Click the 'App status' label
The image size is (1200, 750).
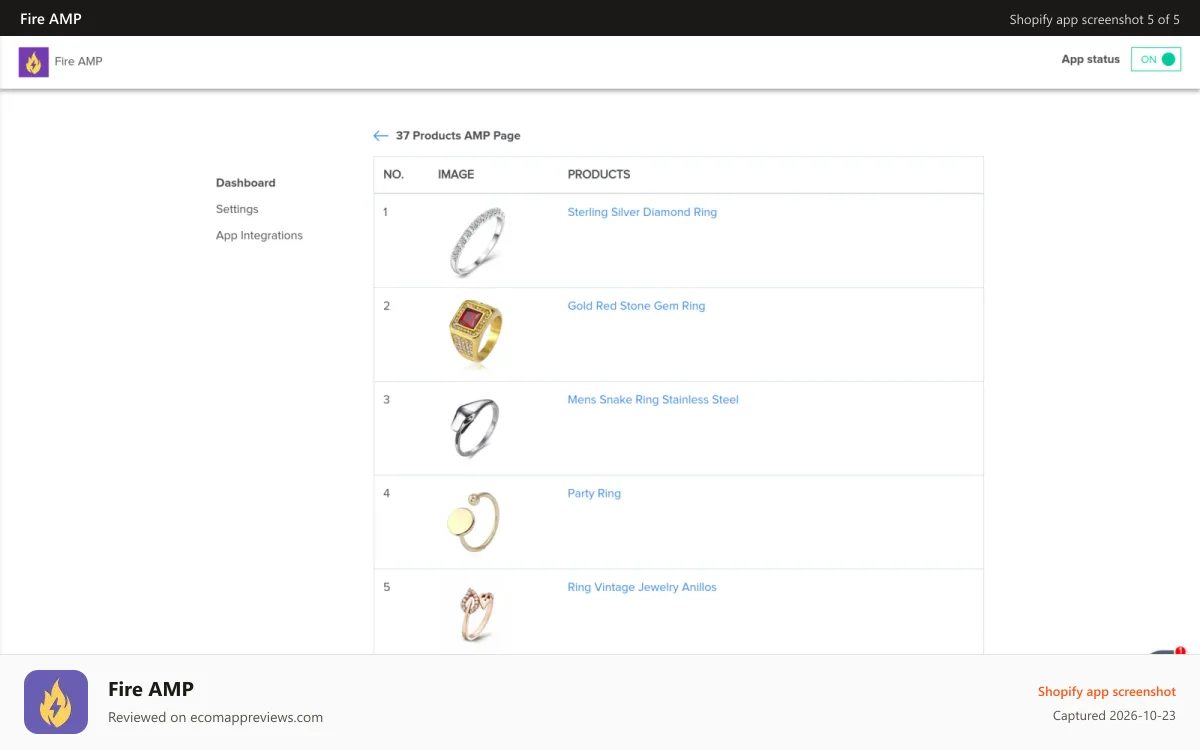pos(1091,60)
